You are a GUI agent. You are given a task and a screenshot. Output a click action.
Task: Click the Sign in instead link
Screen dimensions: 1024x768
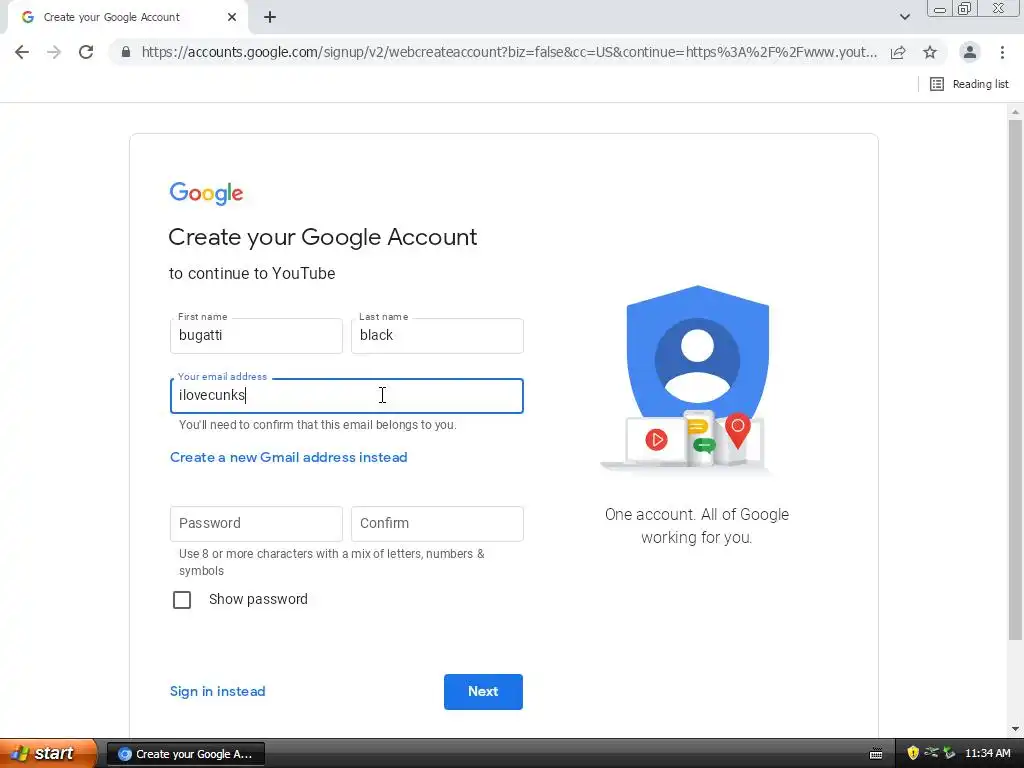click(217, 691)
